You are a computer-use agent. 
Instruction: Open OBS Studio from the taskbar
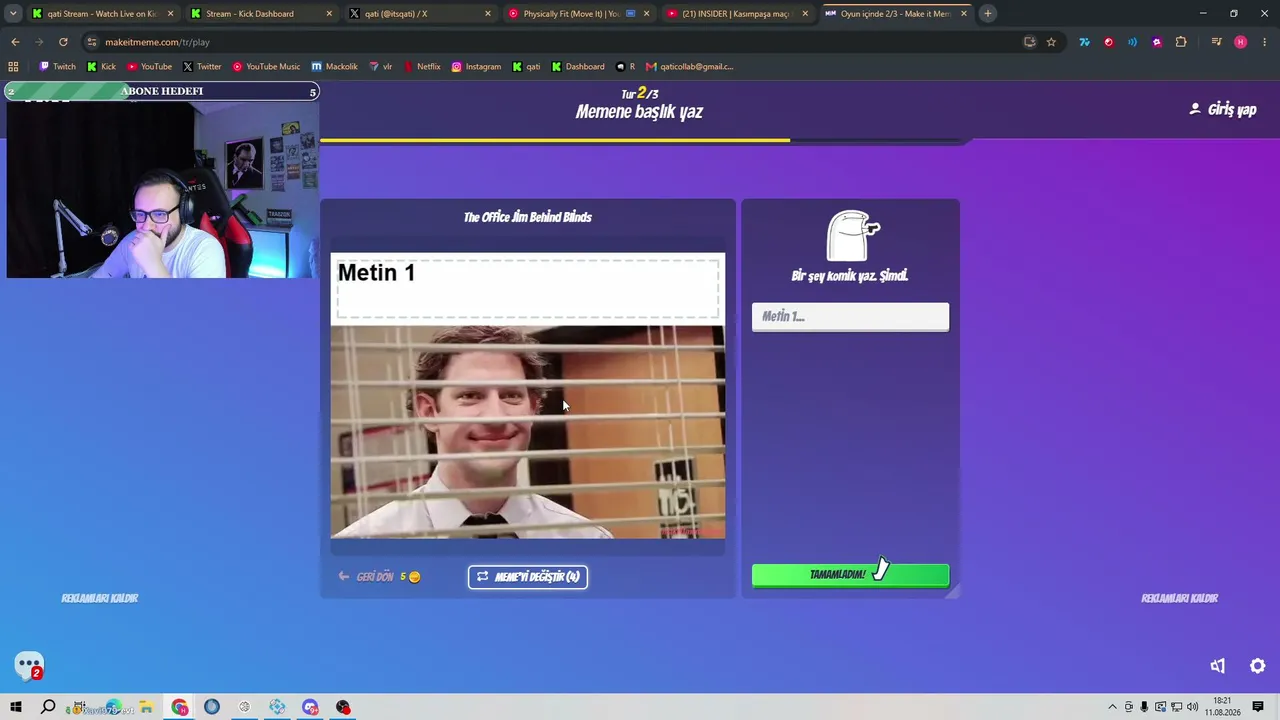[x=343, y=707]
